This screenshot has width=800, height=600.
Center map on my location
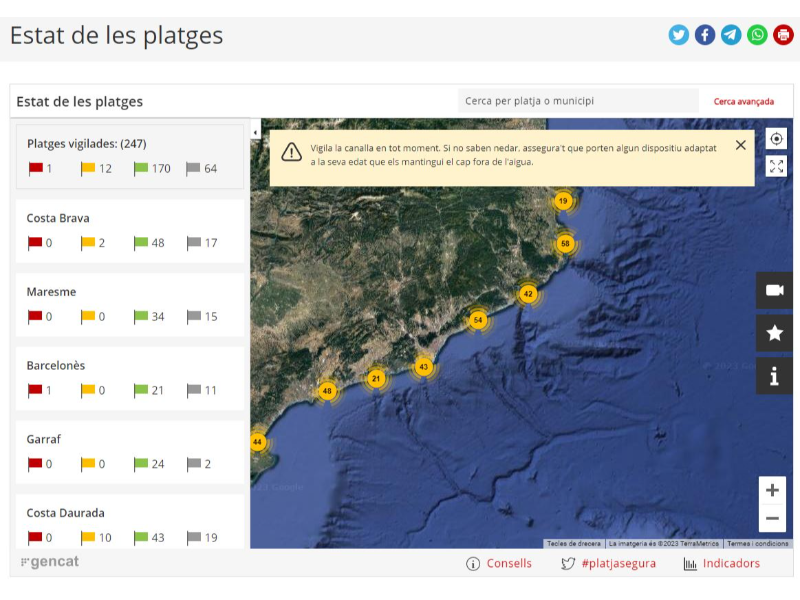point(776,139)
